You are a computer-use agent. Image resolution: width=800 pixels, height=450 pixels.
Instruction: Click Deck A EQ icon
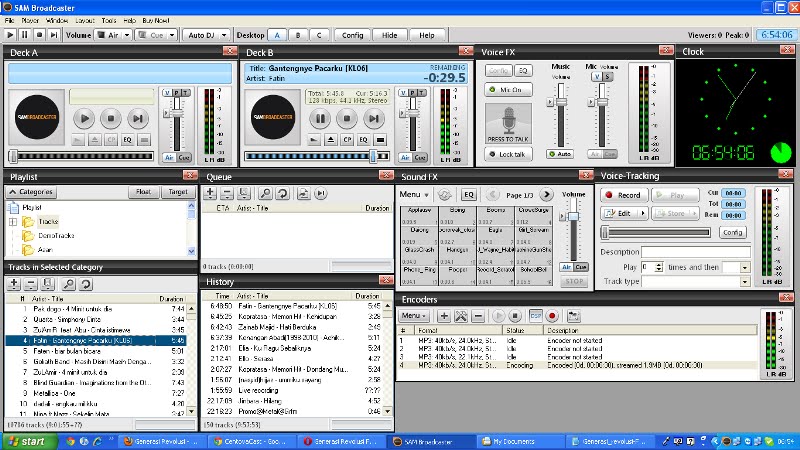coord(128,139)
